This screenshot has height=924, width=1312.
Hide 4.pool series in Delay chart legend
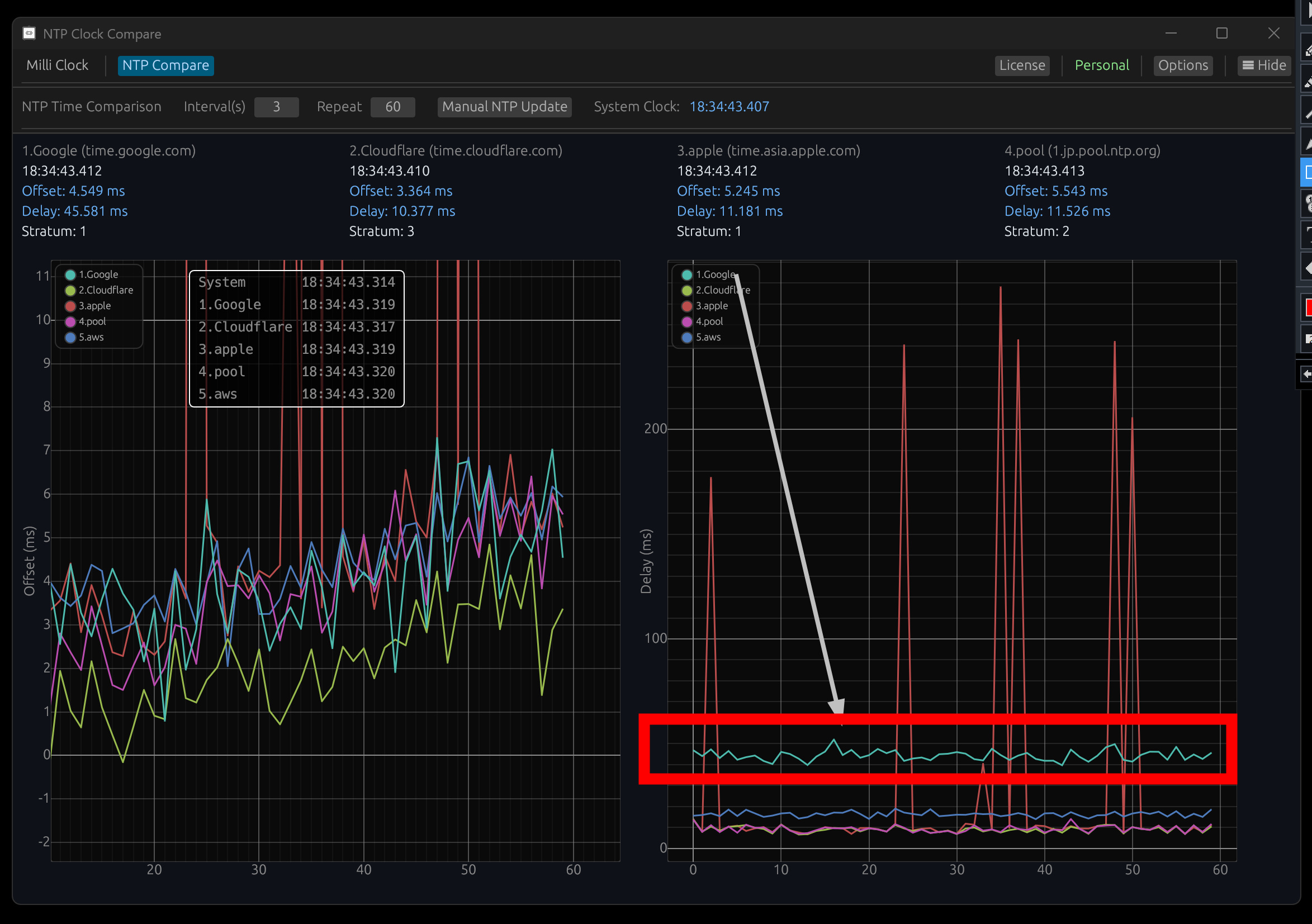pos(709,322)
